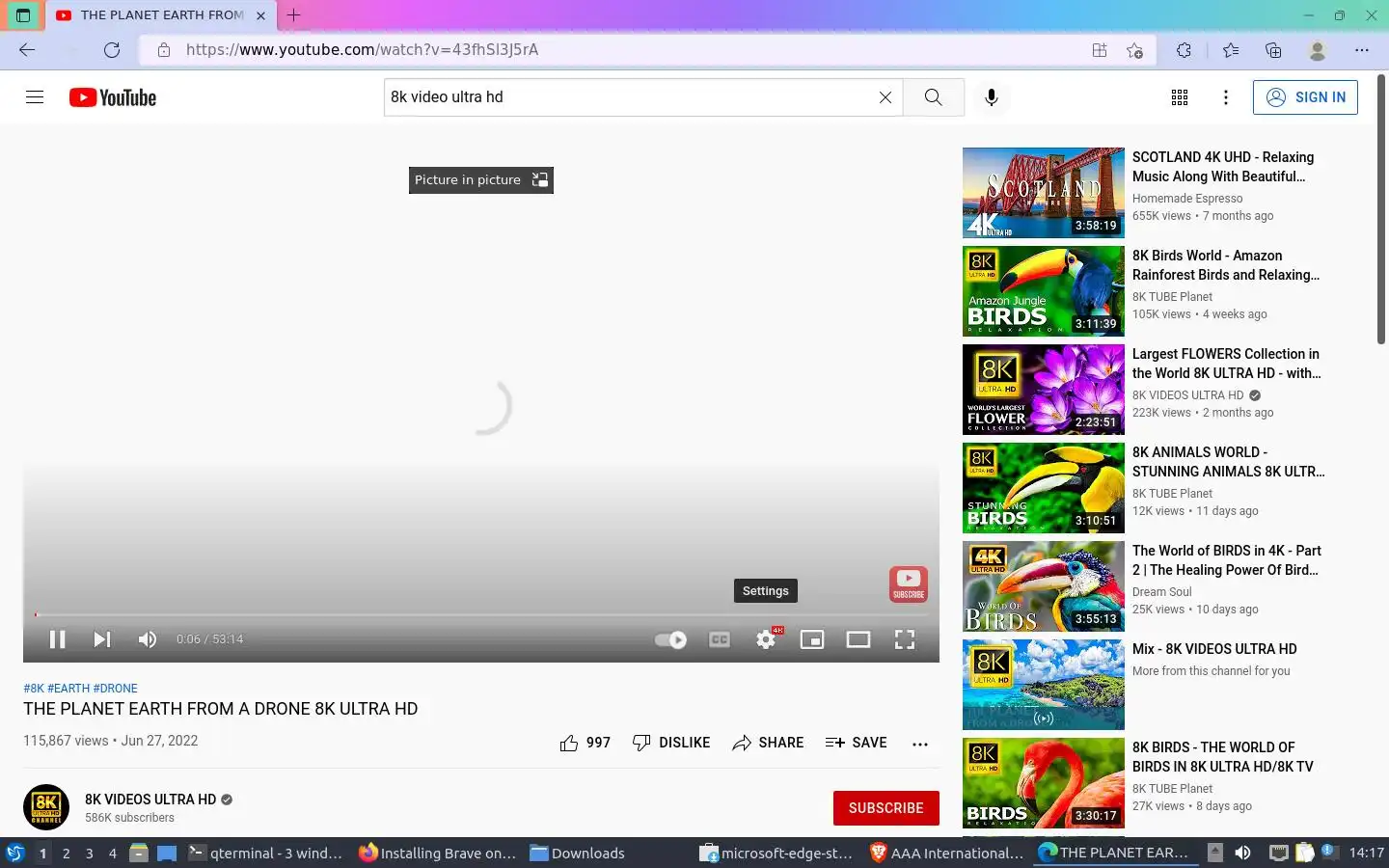Open the apps available icon in address bar
This screenshot has width=1389, height=868.
1099,50
